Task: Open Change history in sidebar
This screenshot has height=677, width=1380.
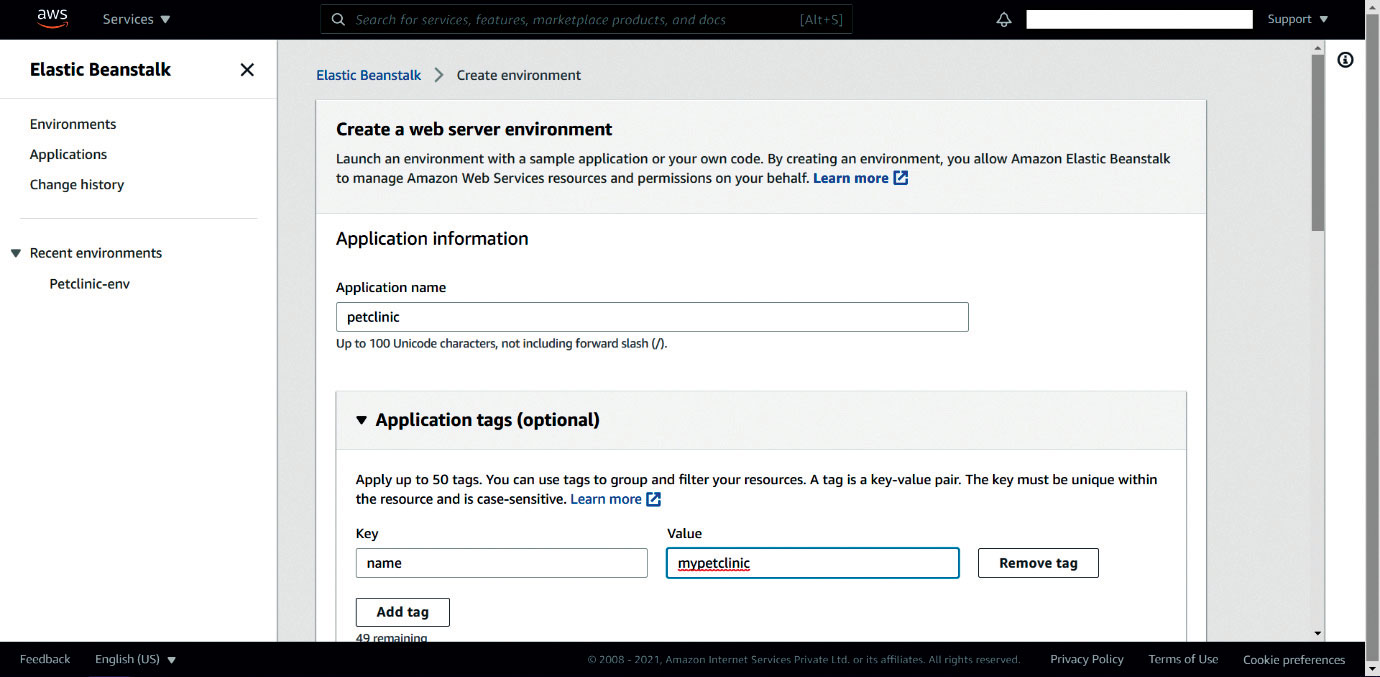Action: point(77,184)
